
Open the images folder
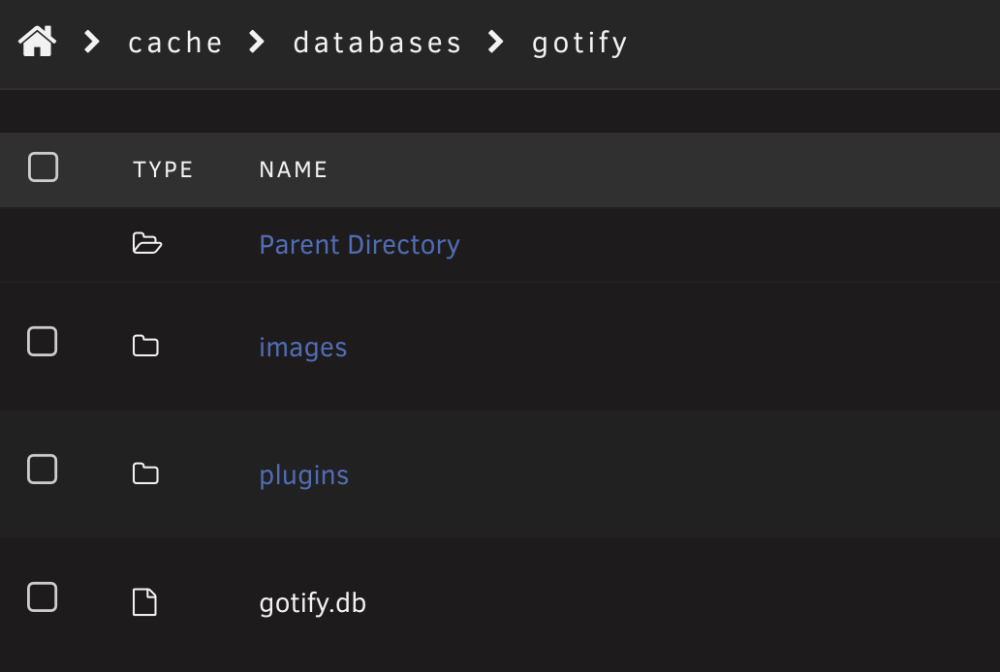tap(303, 348)
